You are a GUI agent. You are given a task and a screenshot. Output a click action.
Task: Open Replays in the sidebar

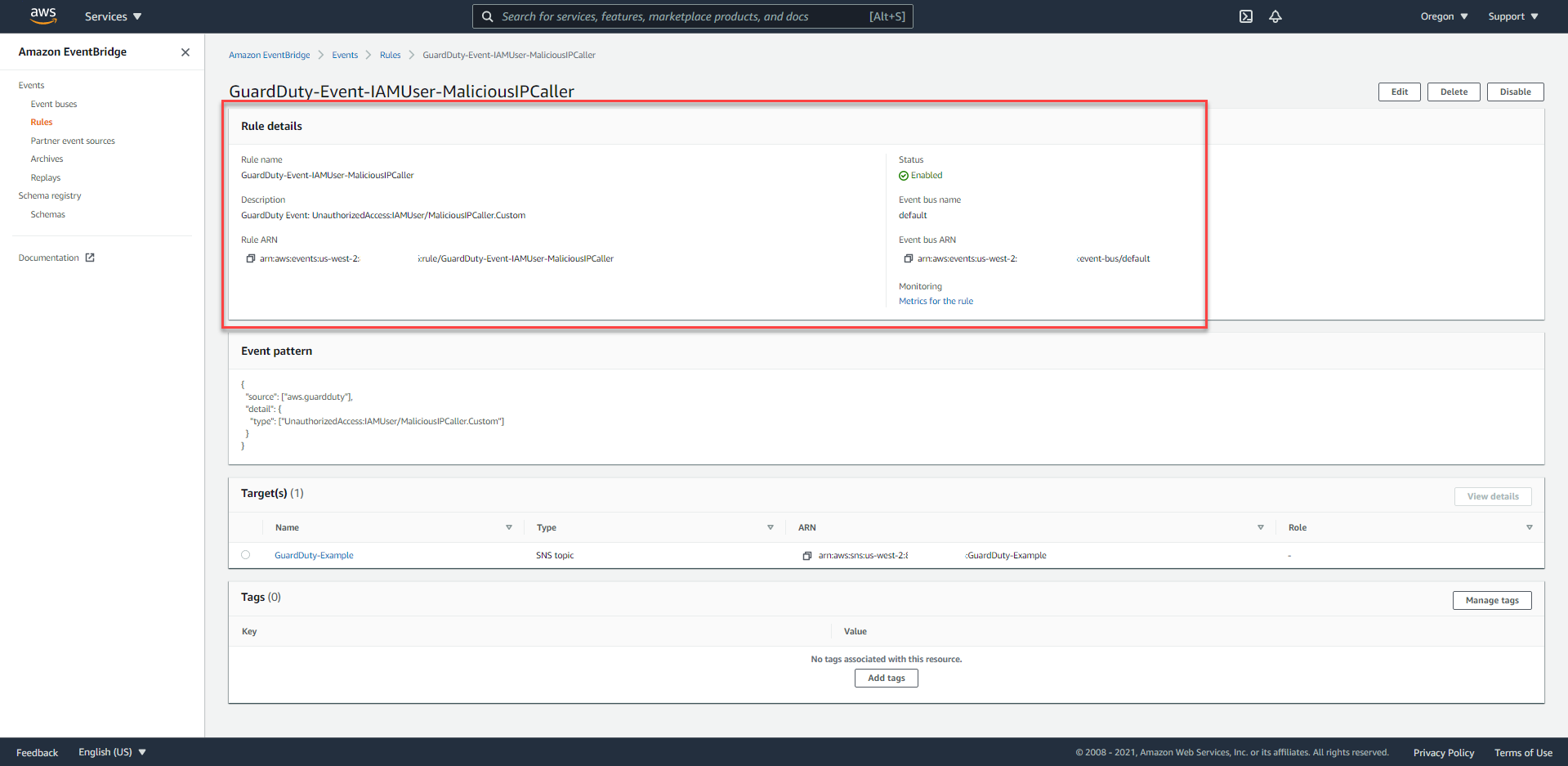pyautogui.click(x=46, y=177)
